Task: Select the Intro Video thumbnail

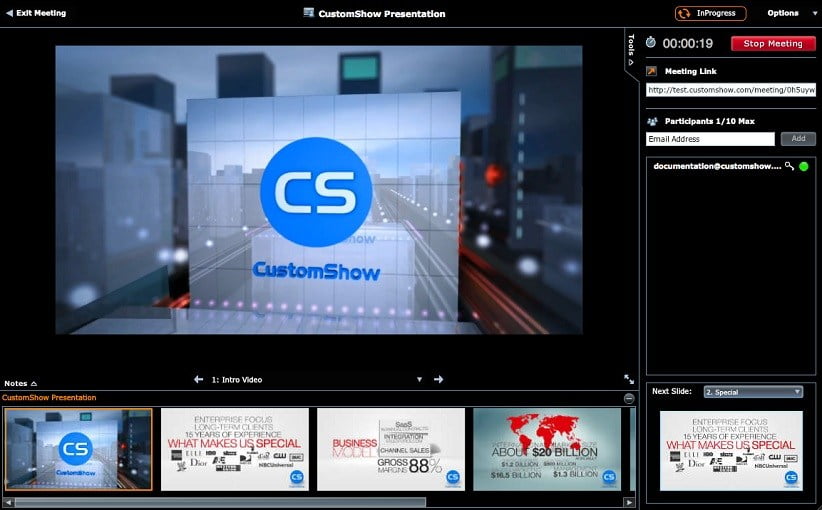Action: (x=79, y=449)
